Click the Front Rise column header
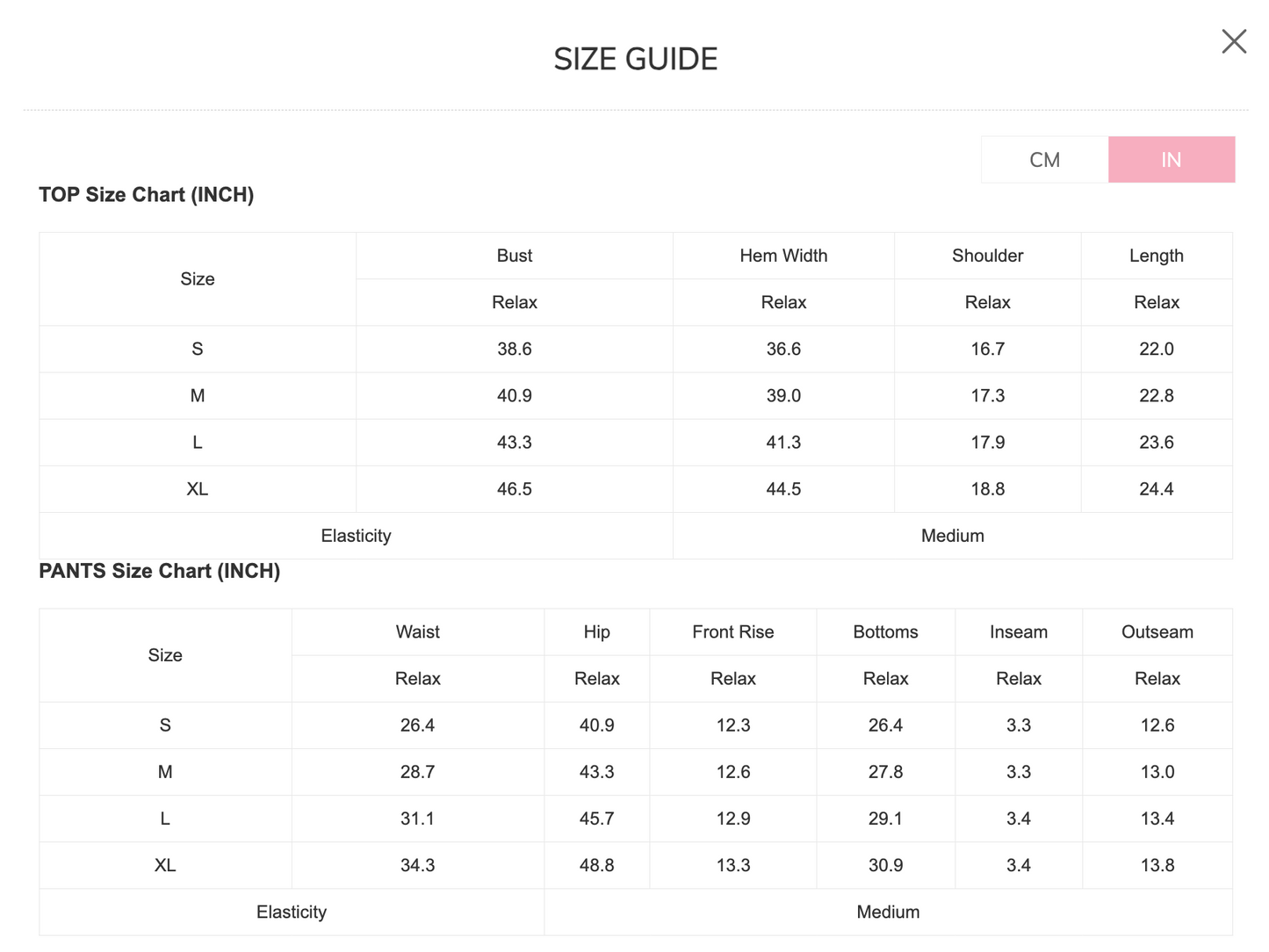The image size is (1269, 952). coord(733,632)
